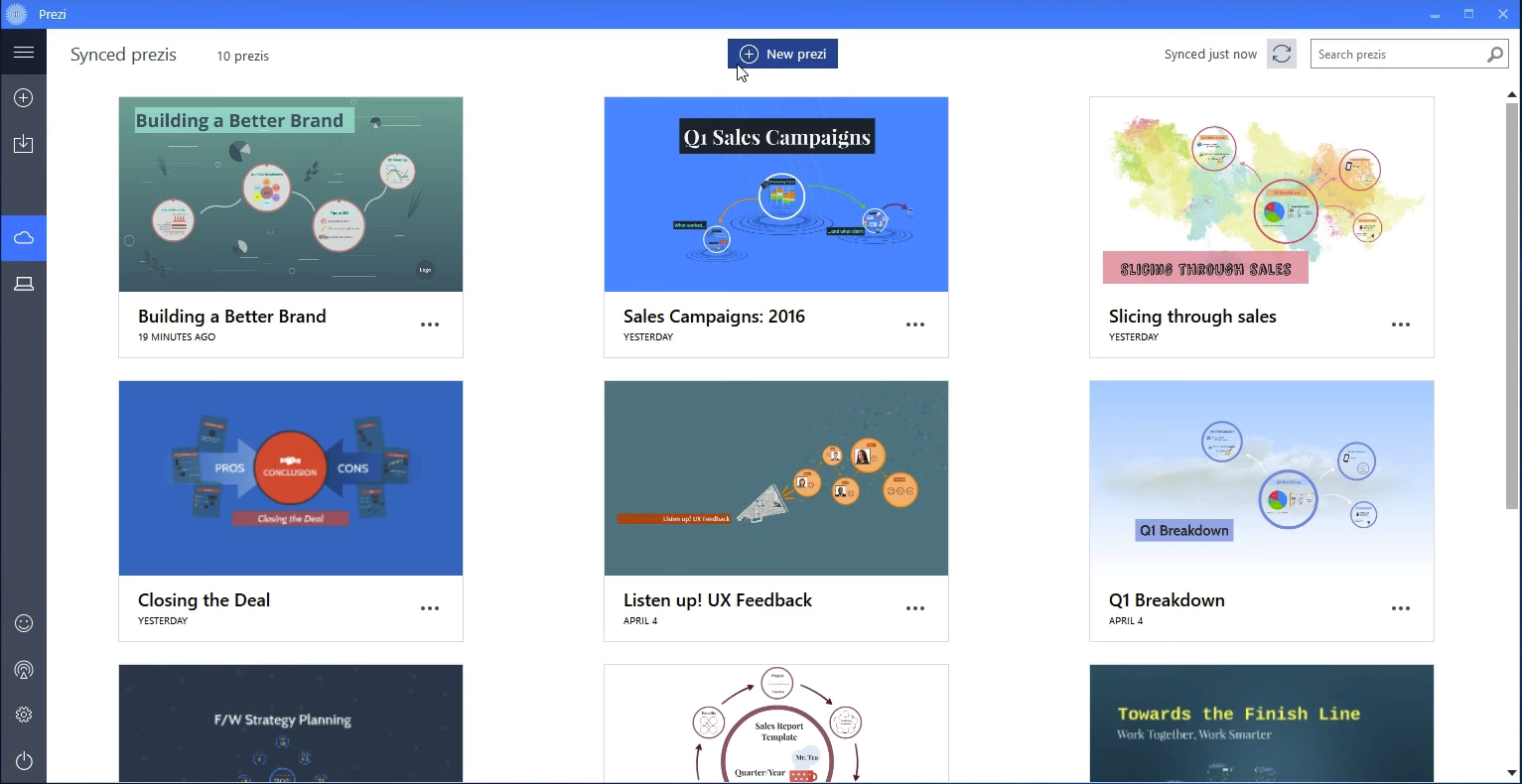Click the "Building a Better Brand" title under its thumbnail
Image resolution: width=1522 pixels, height=784 pixels.
(x=232, y=317)
